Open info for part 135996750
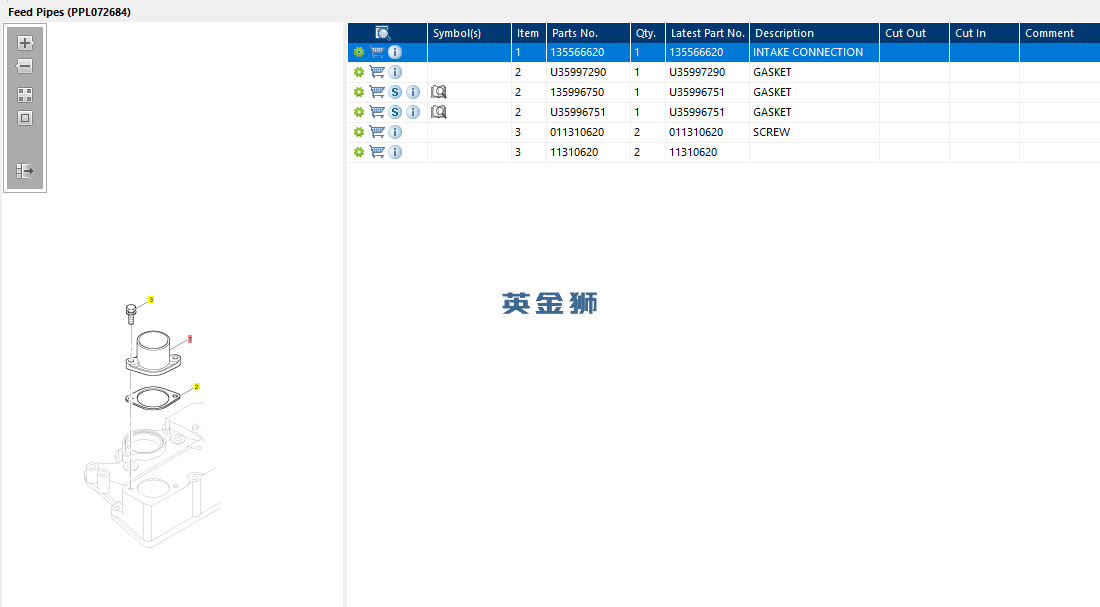1100x607 pixels. pos(413,92)
